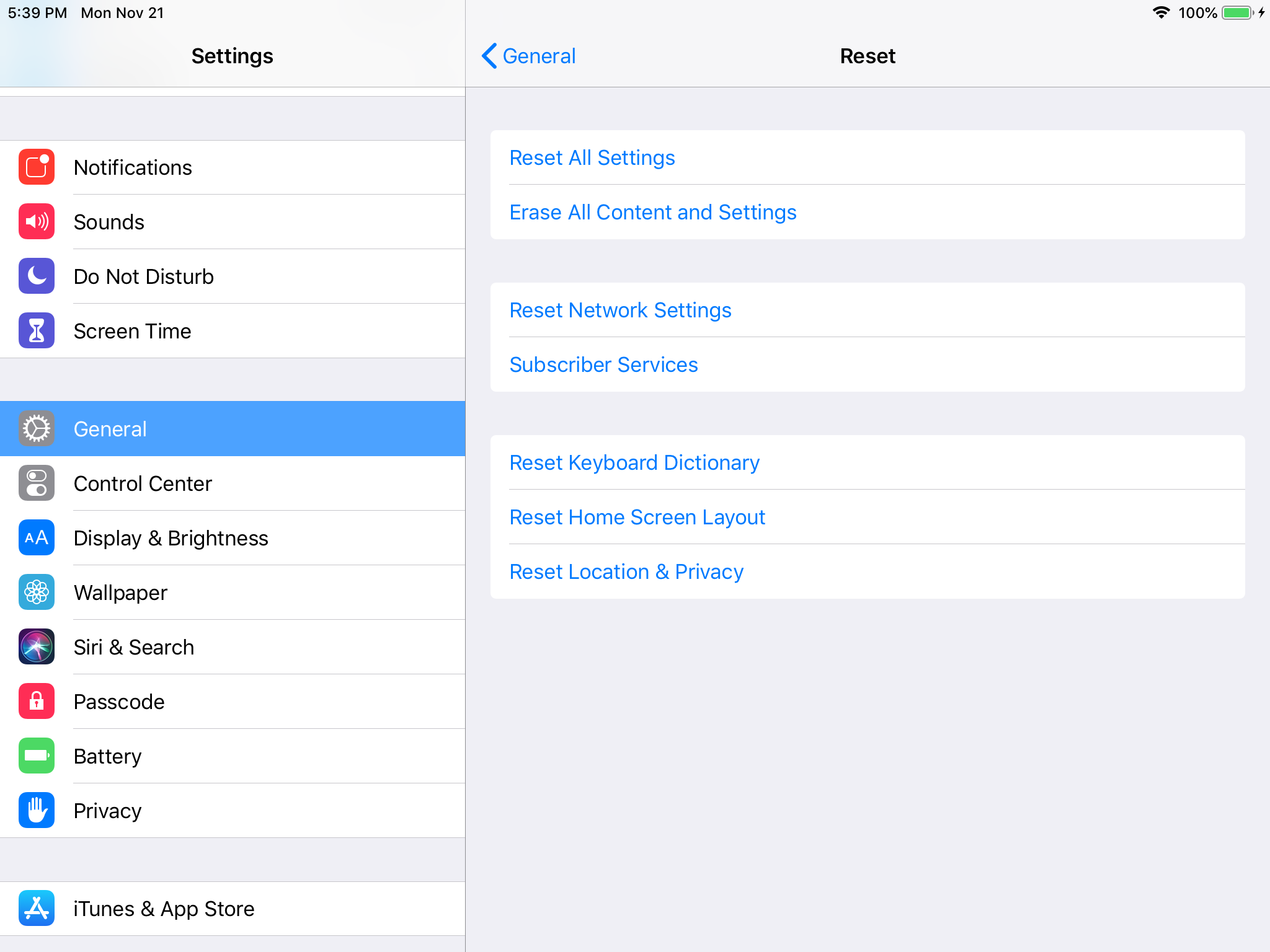Tap the Siri & Search icon
Screen dimensions: 1270x952
37,647
